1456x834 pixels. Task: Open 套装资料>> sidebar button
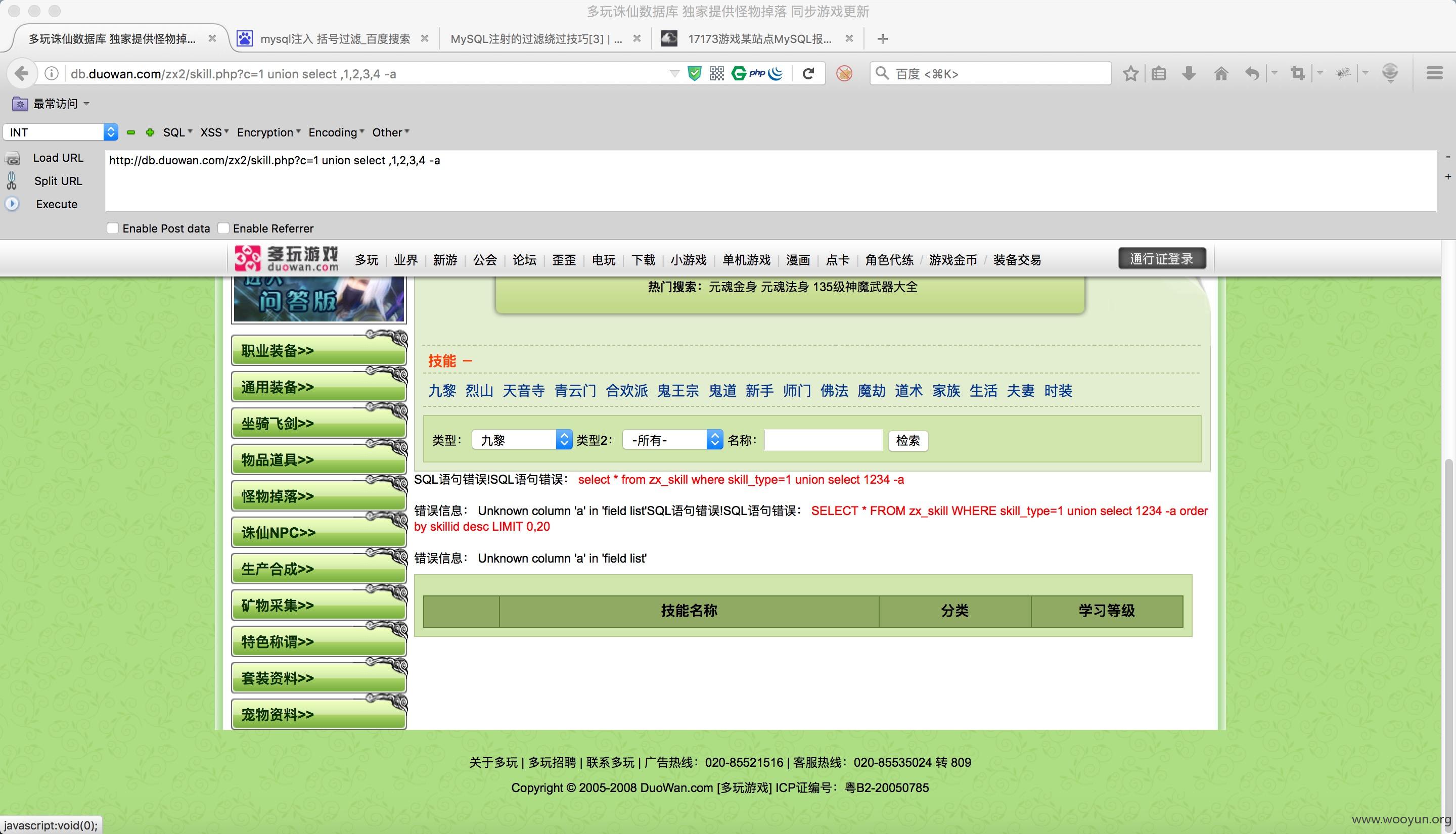click(318, 678)
